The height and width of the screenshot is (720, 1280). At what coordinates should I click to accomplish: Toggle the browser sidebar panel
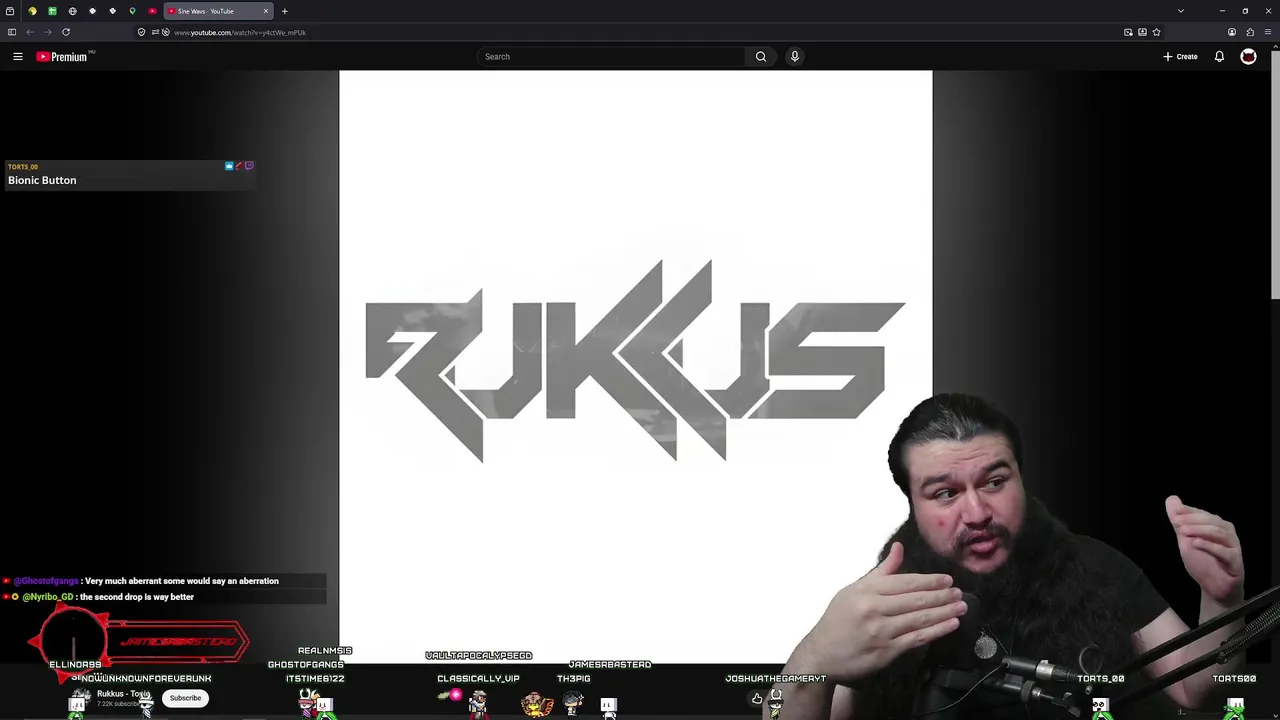(x=12, y=32)
